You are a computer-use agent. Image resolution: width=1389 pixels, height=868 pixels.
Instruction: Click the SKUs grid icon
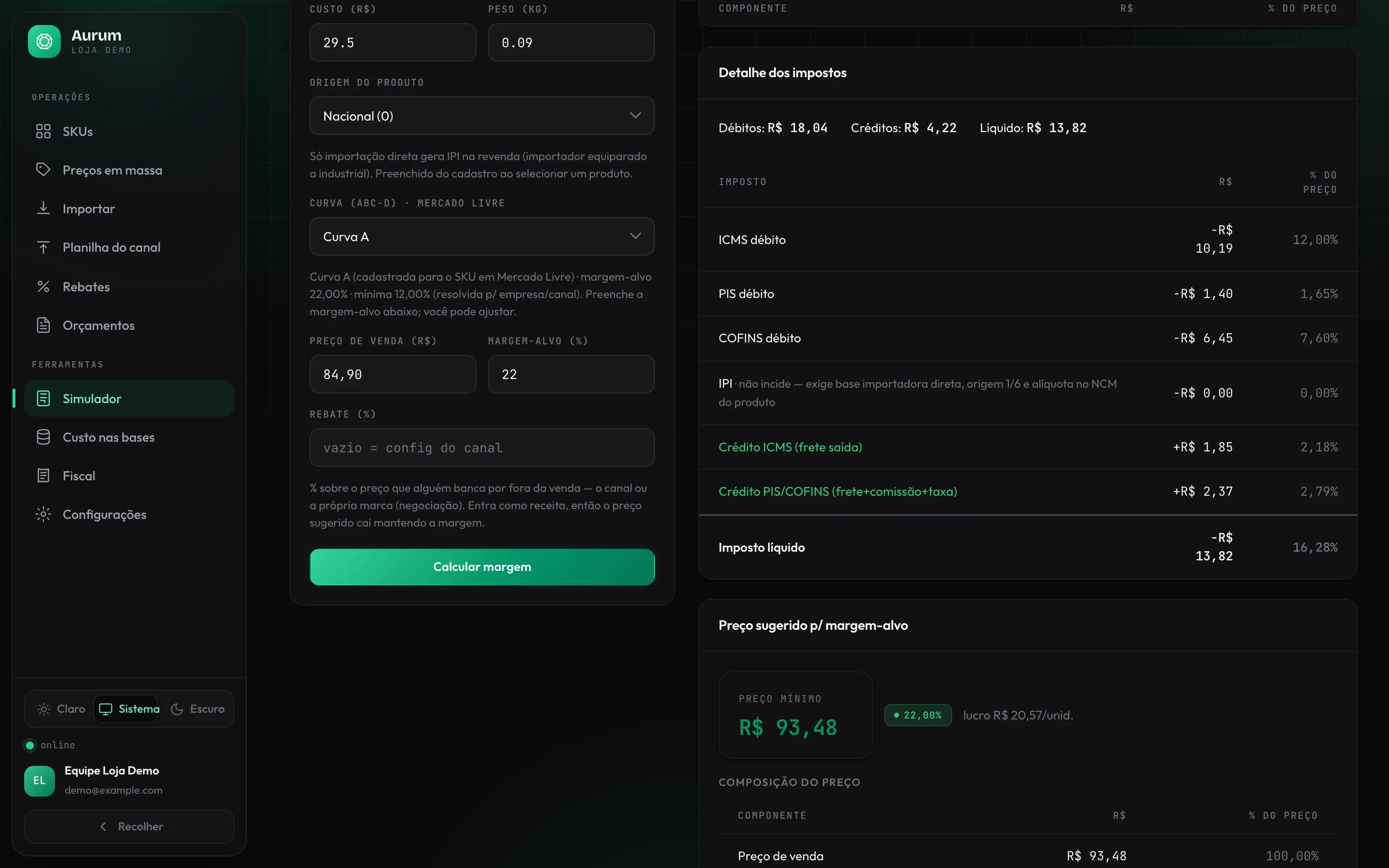[43, 132]
